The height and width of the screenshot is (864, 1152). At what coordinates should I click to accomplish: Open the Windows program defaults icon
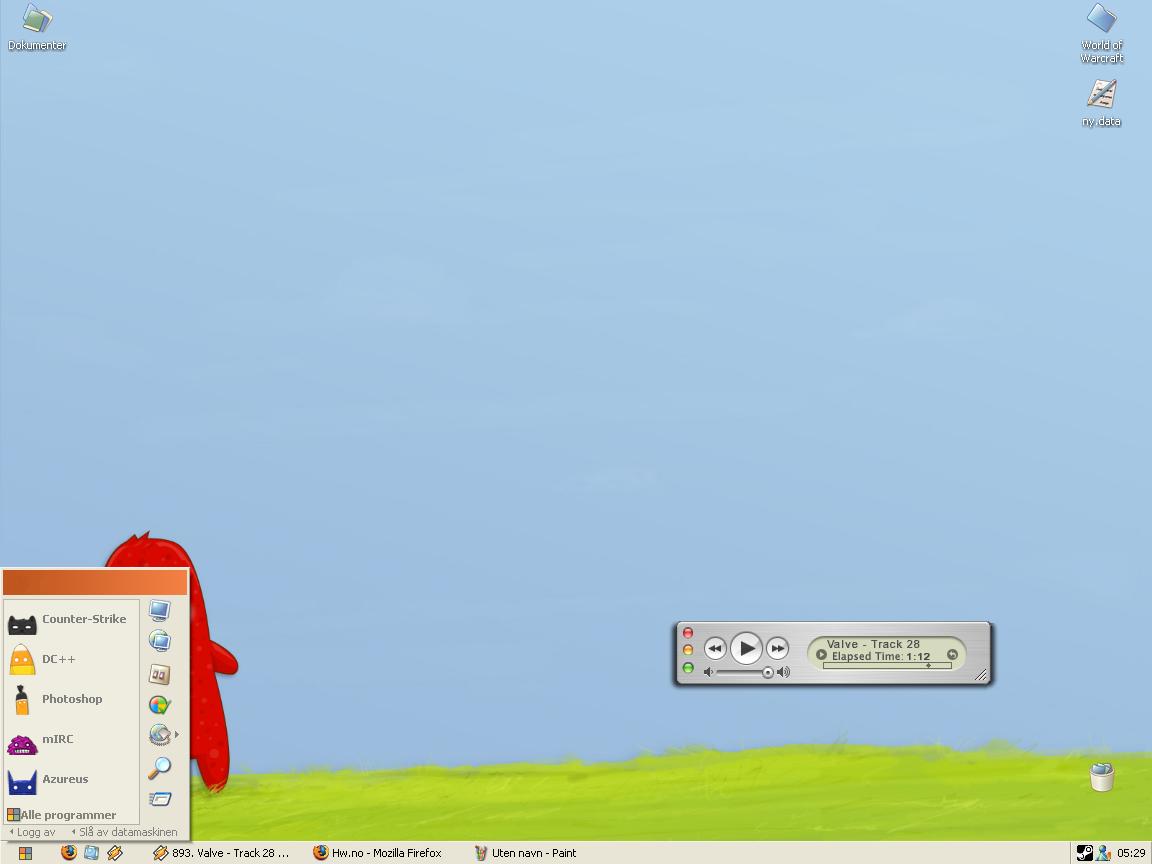tap(159, 705)
